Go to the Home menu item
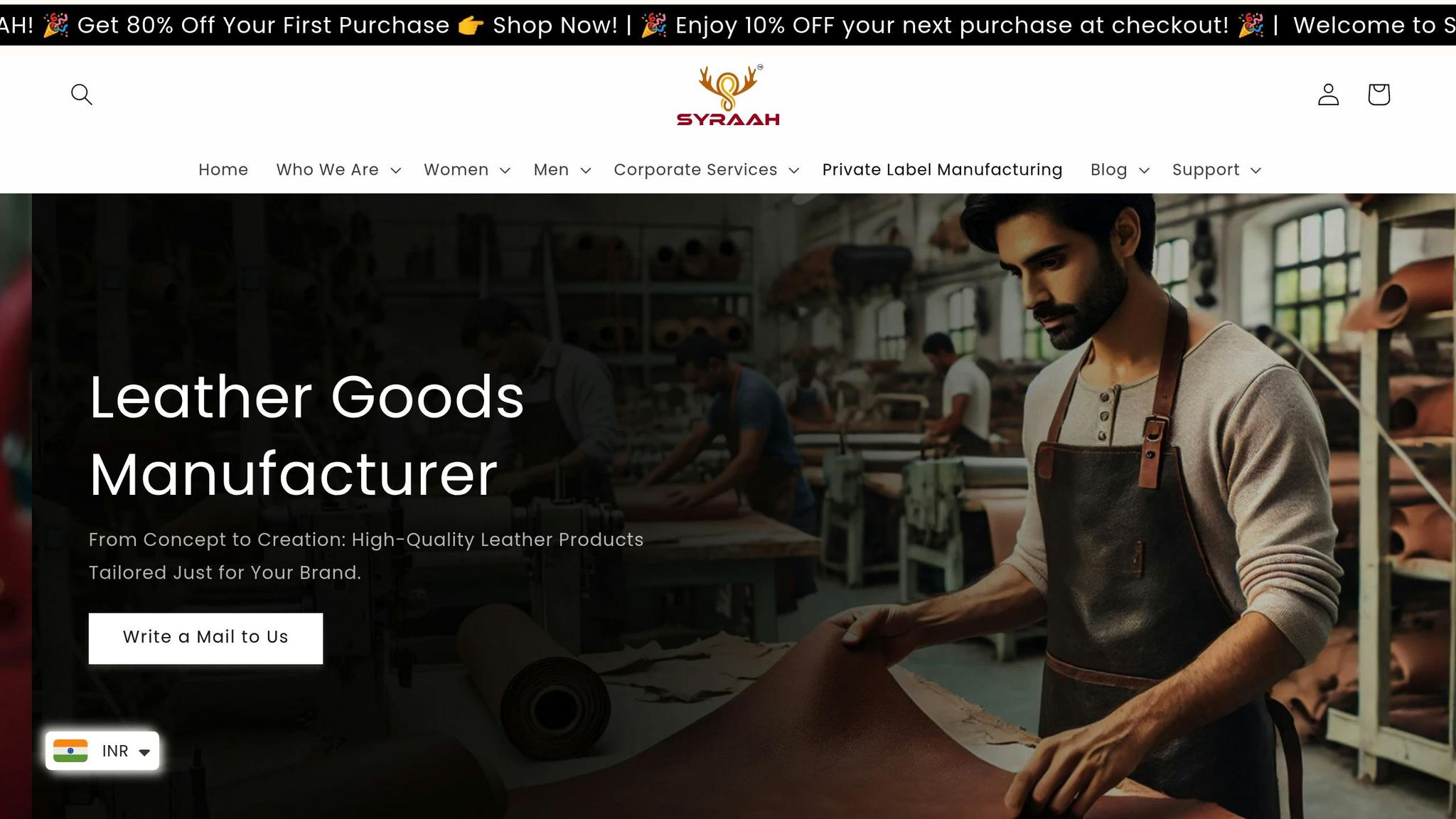Screen dimensions: 1456x819 pos(223,170)
